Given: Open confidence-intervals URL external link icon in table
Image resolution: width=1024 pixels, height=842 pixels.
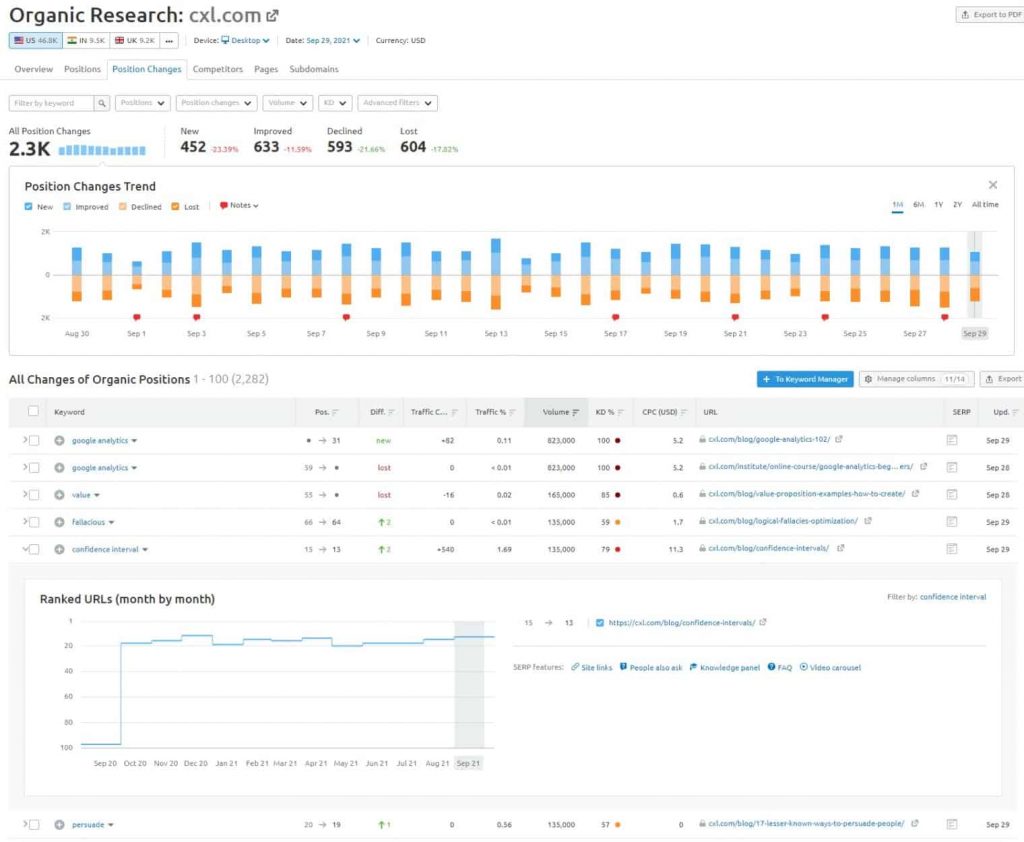Looking at the screenshot, I should pyautogui.click(x=840, y=549).
